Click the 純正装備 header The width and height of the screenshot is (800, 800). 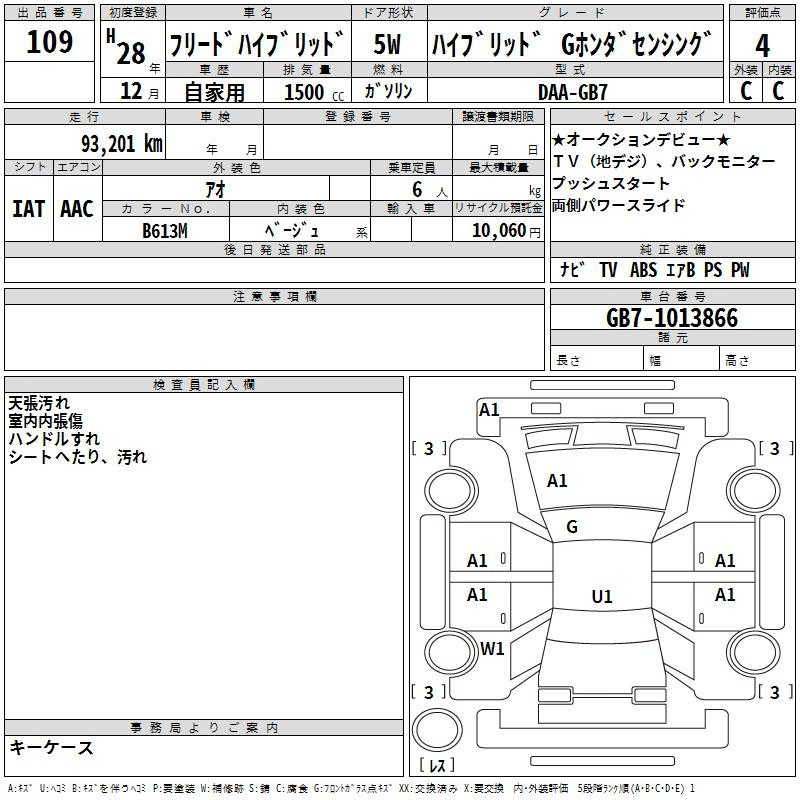pos(672,249)
